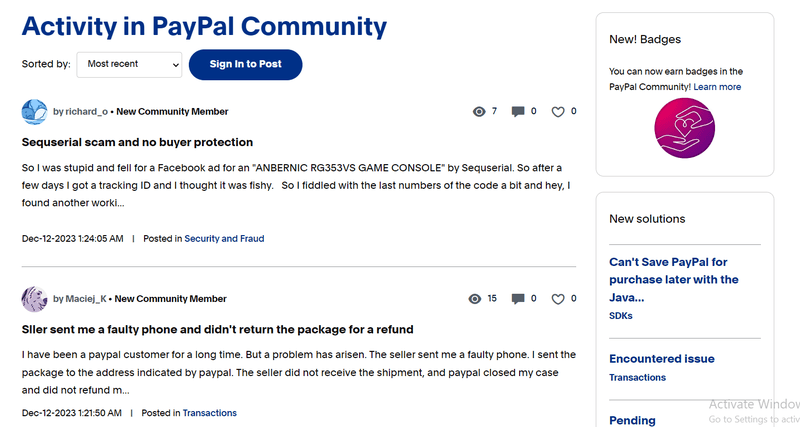This screenshot has width=800, height=427.
Task: Open the 'Encountered issue' solution link
Action: (x=662, y=359)
